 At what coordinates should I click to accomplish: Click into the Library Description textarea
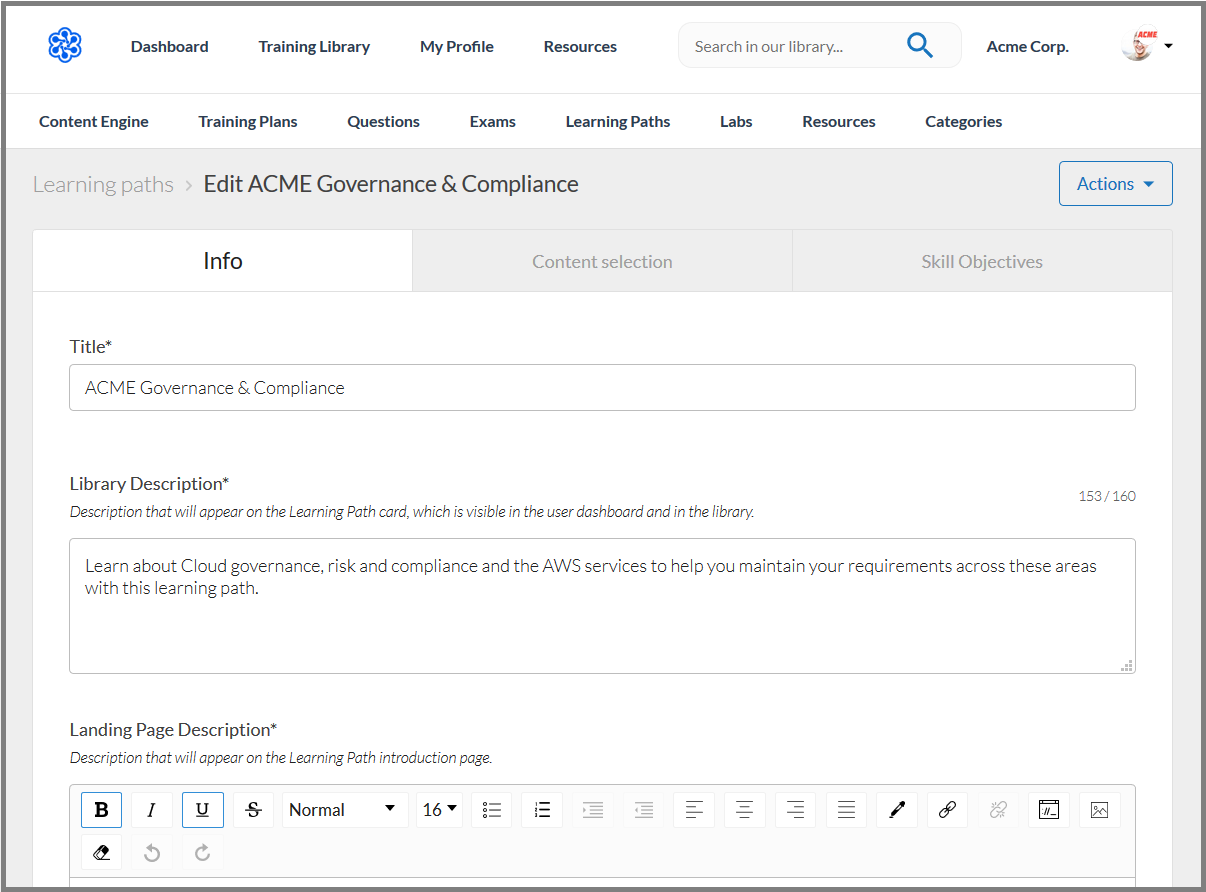pos(602,606)
